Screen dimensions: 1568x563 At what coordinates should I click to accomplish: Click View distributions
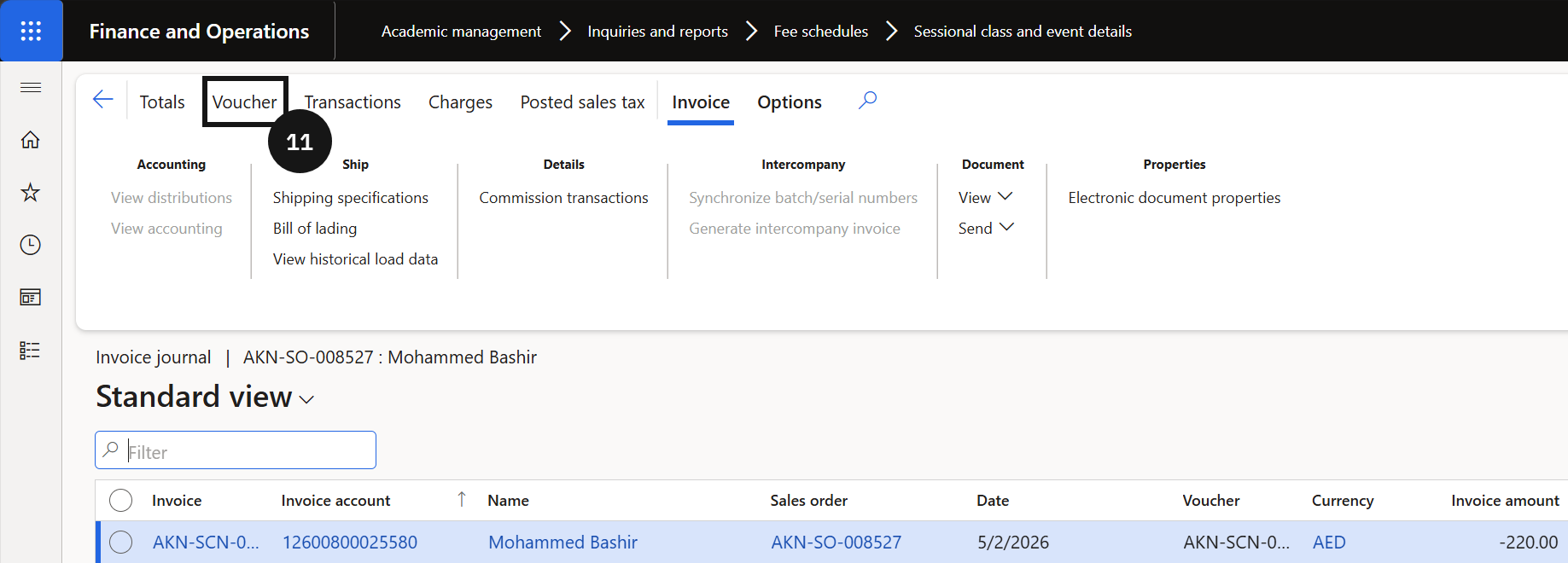tap(172, 198)
